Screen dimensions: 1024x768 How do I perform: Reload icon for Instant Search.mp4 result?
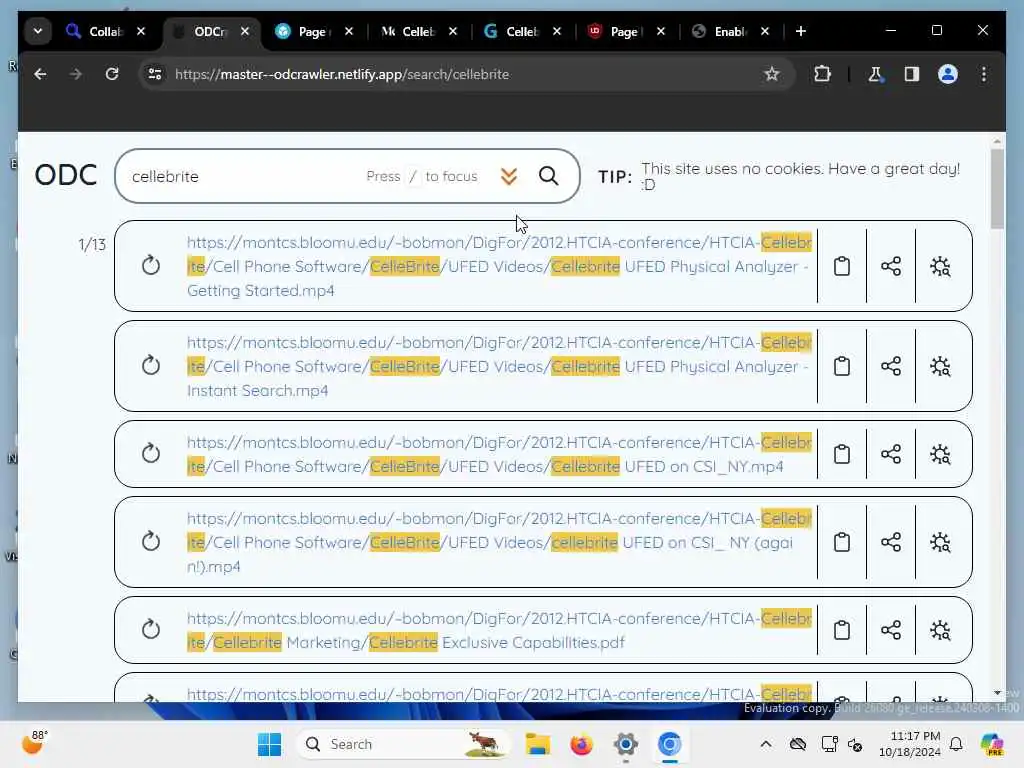point(151,365)
